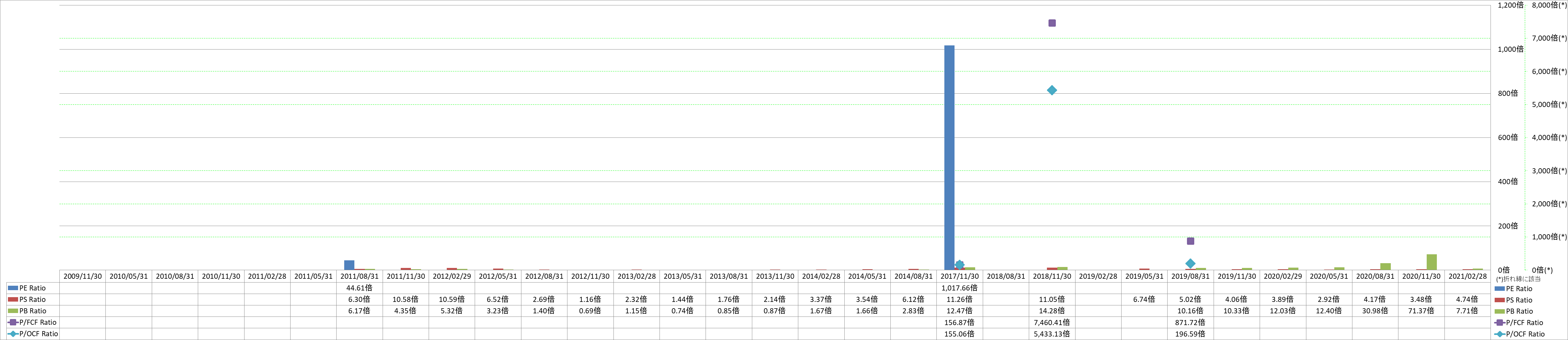This screenshot has width=1568, height=340.
Task: Select the P/OCF value 155.06倍 cell
Action: click(959, 334)
